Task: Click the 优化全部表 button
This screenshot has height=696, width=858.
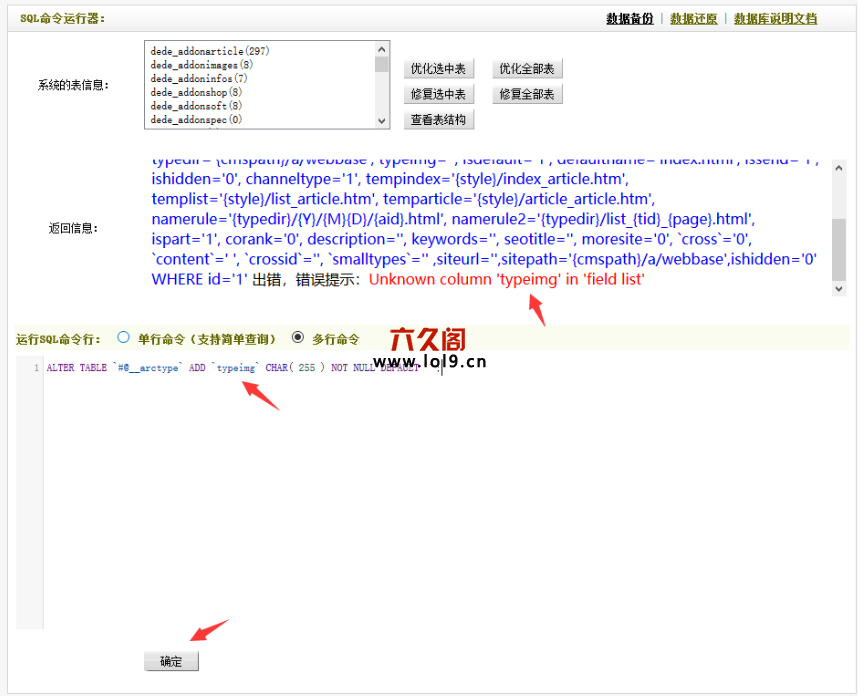Action: tap(527, 69)
